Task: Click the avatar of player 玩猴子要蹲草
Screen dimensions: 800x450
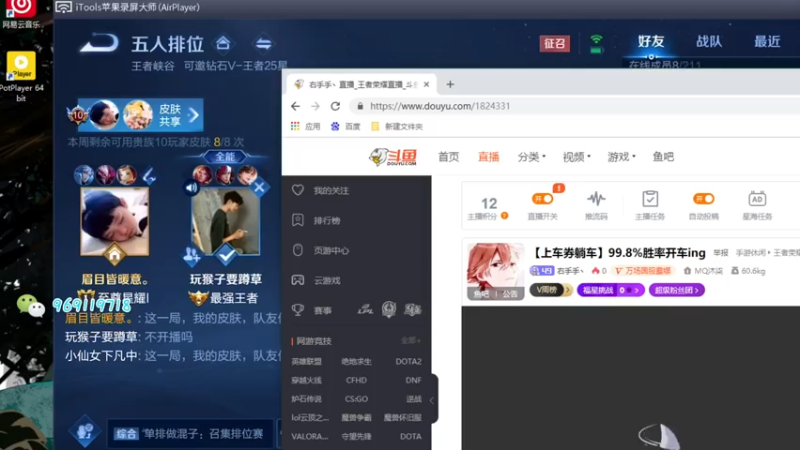Action: click(226, 221)
